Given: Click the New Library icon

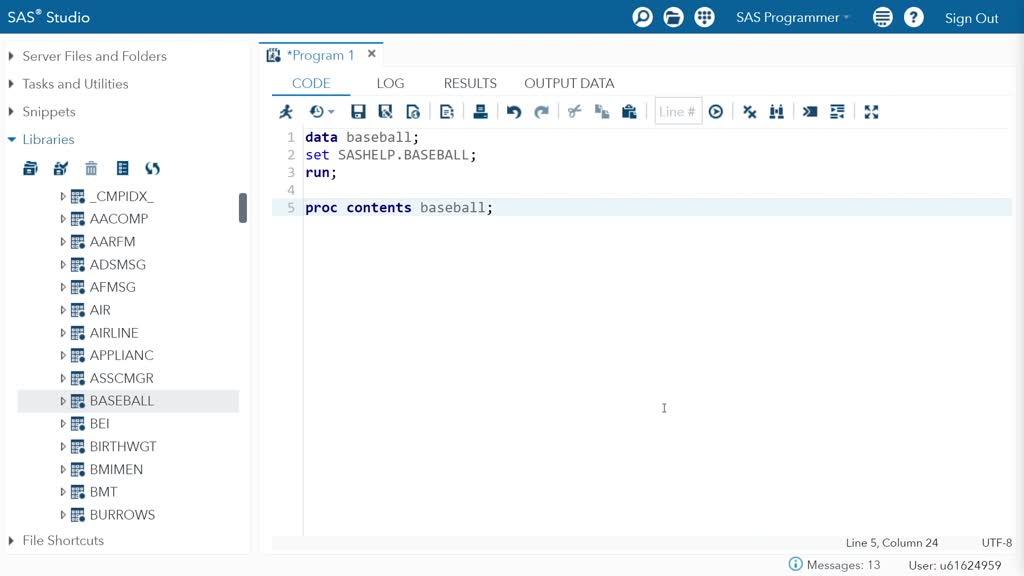Looking at the screenshot, I should [31, 168].
